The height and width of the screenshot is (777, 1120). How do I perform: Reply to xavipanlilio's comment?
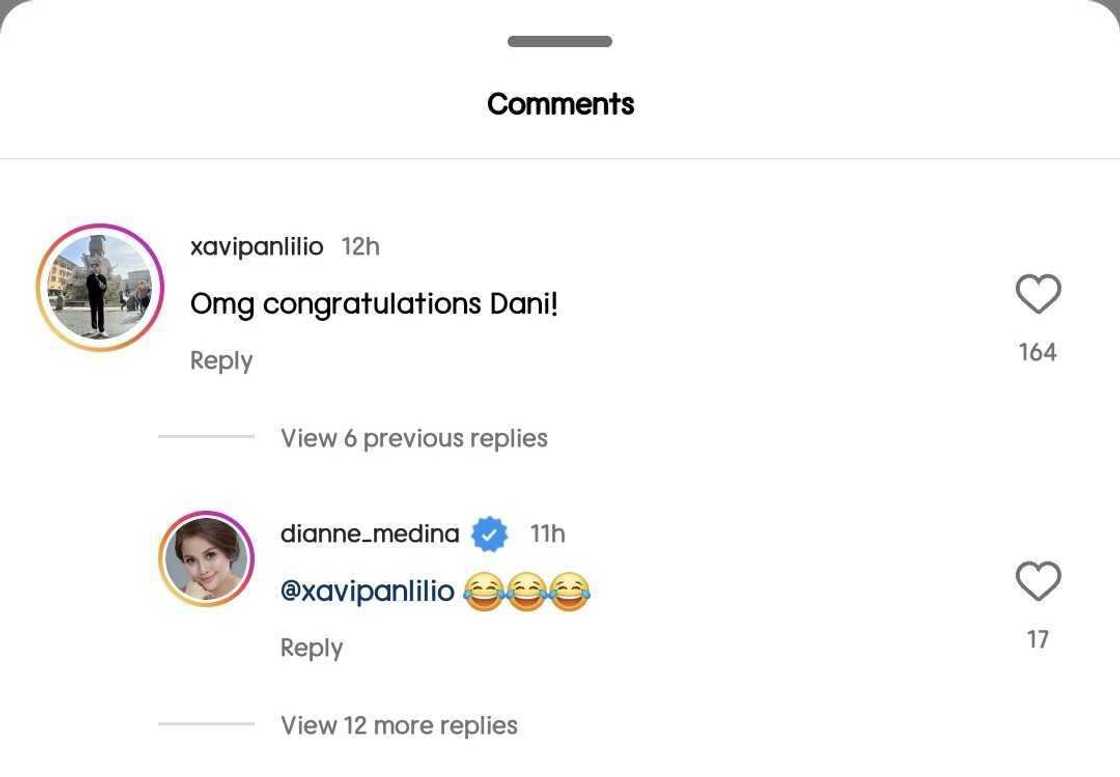pos(221,360)
